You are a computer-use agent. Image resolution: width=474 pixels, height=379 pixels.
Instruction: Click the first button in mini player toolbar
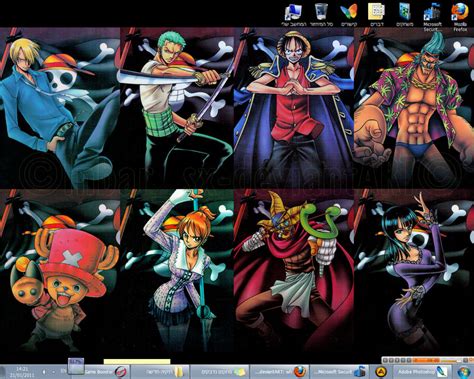click(x=385, y=360)
